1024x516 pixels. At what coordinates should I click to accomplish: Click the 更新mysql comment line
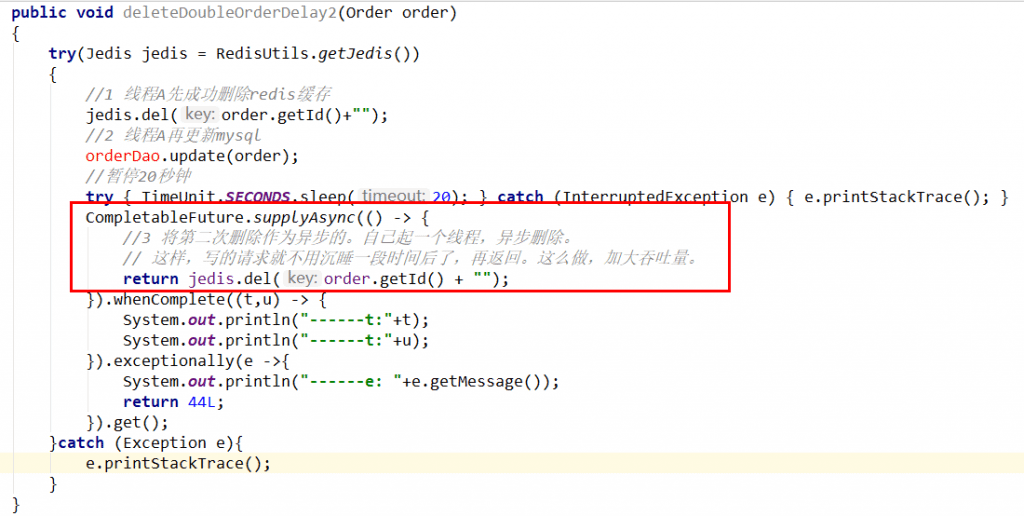pos(173,136)
